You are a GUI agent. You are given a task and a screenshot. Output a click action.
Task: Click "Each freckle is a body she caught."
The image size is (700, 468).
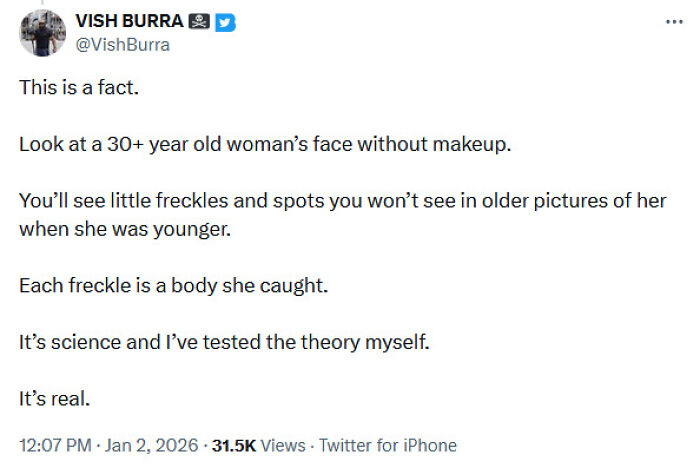coord(173,285)
